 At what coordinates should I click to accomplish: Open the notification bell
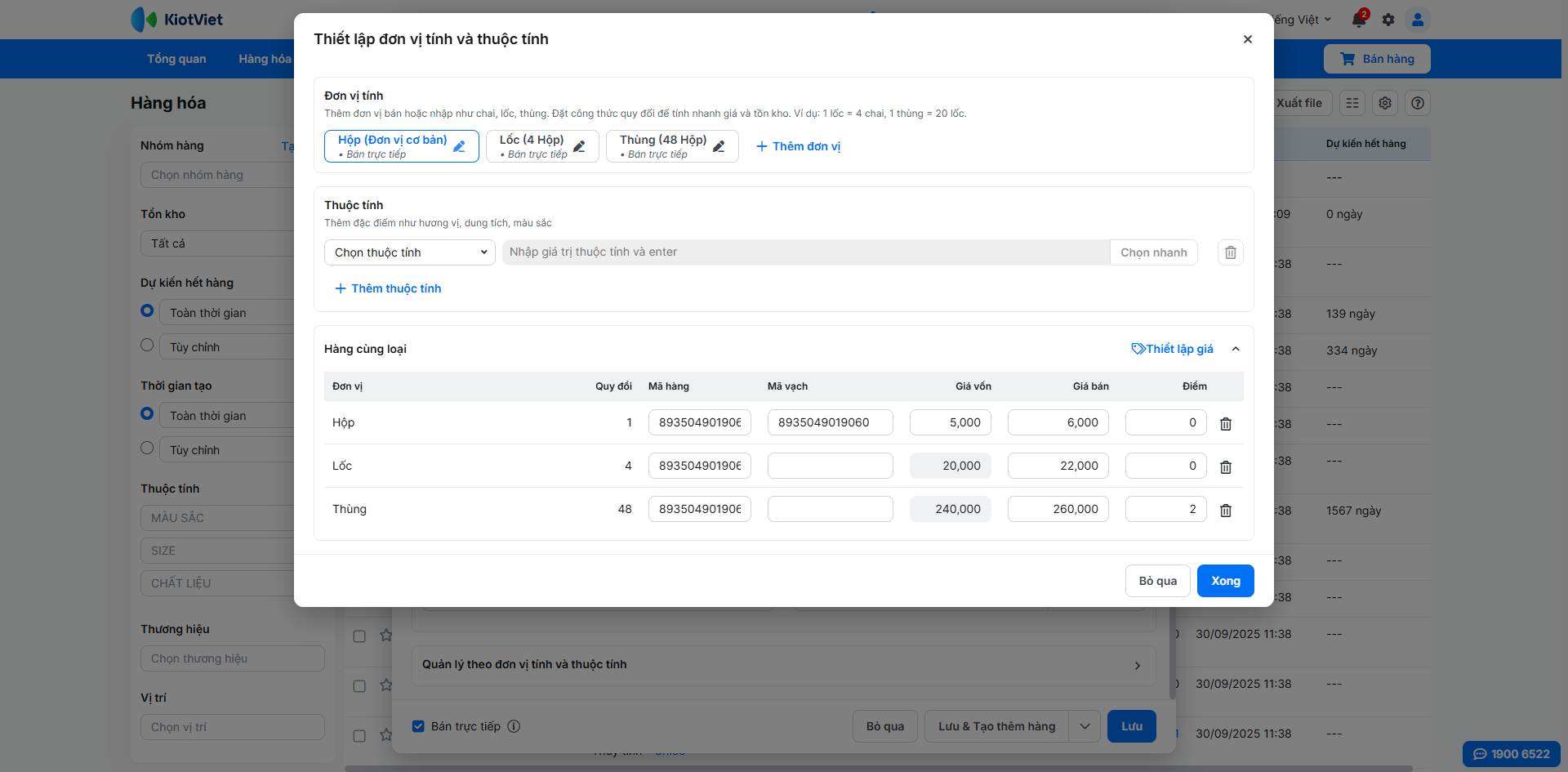[x=1359, y=20]
